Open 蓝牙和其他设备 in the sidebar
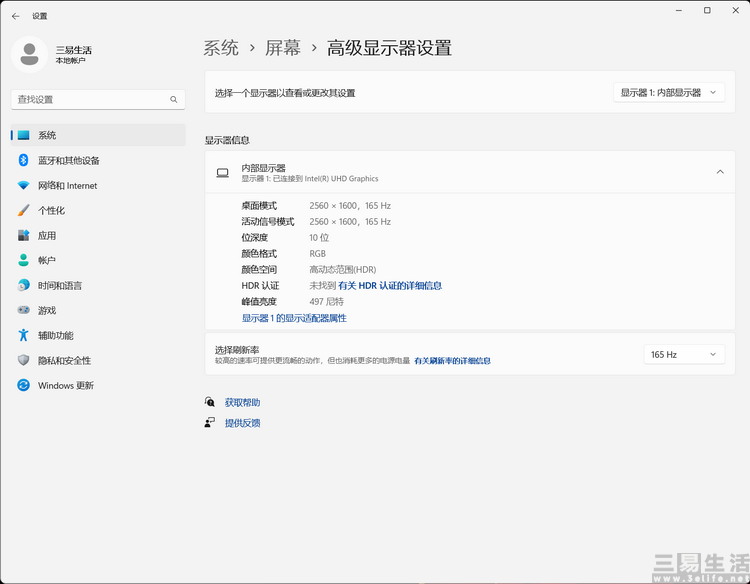Screen dimensions: 750x584 click(x=68, y=160)
